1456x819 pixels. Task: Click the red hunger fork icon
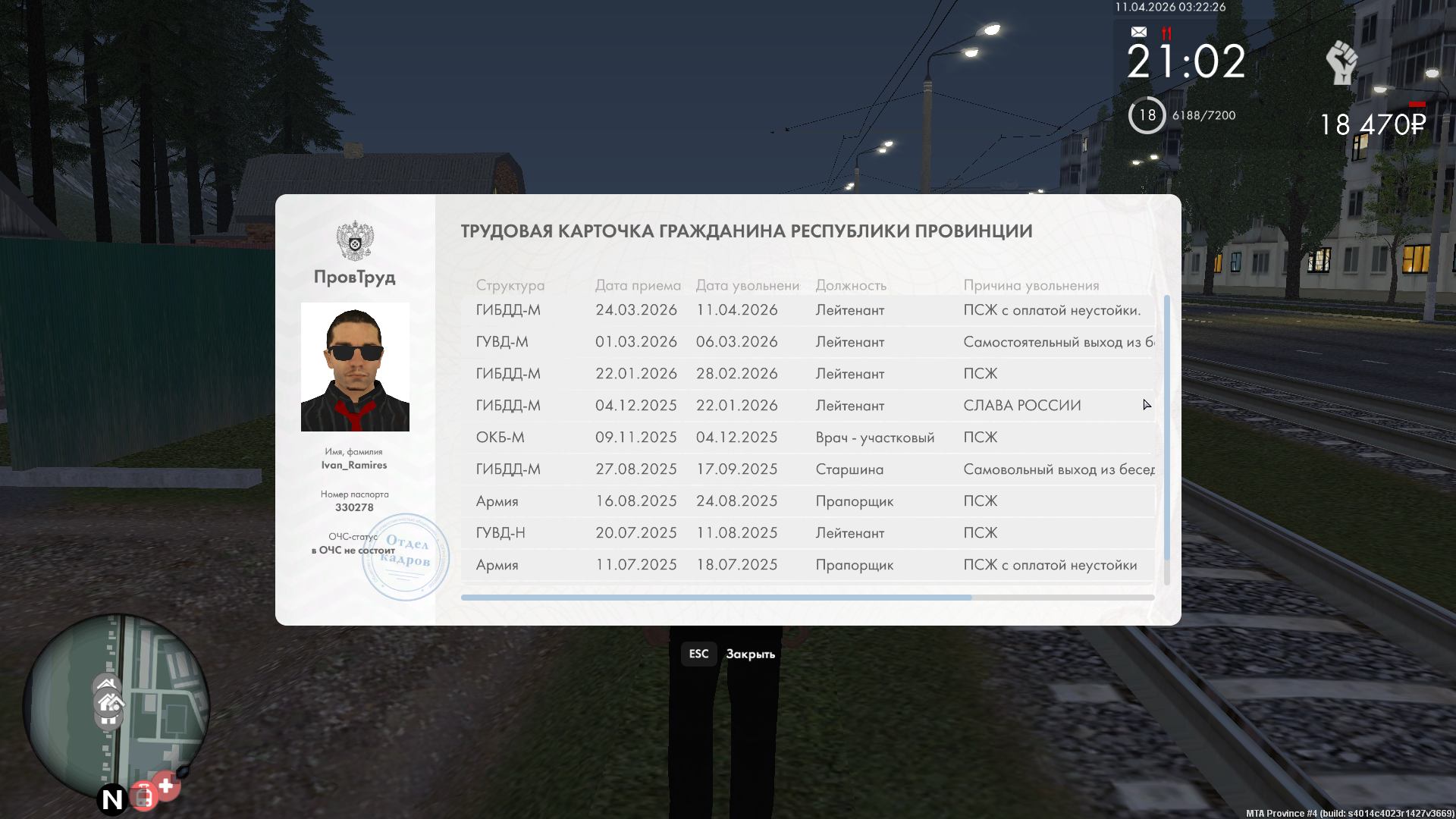click(1166, 33)
